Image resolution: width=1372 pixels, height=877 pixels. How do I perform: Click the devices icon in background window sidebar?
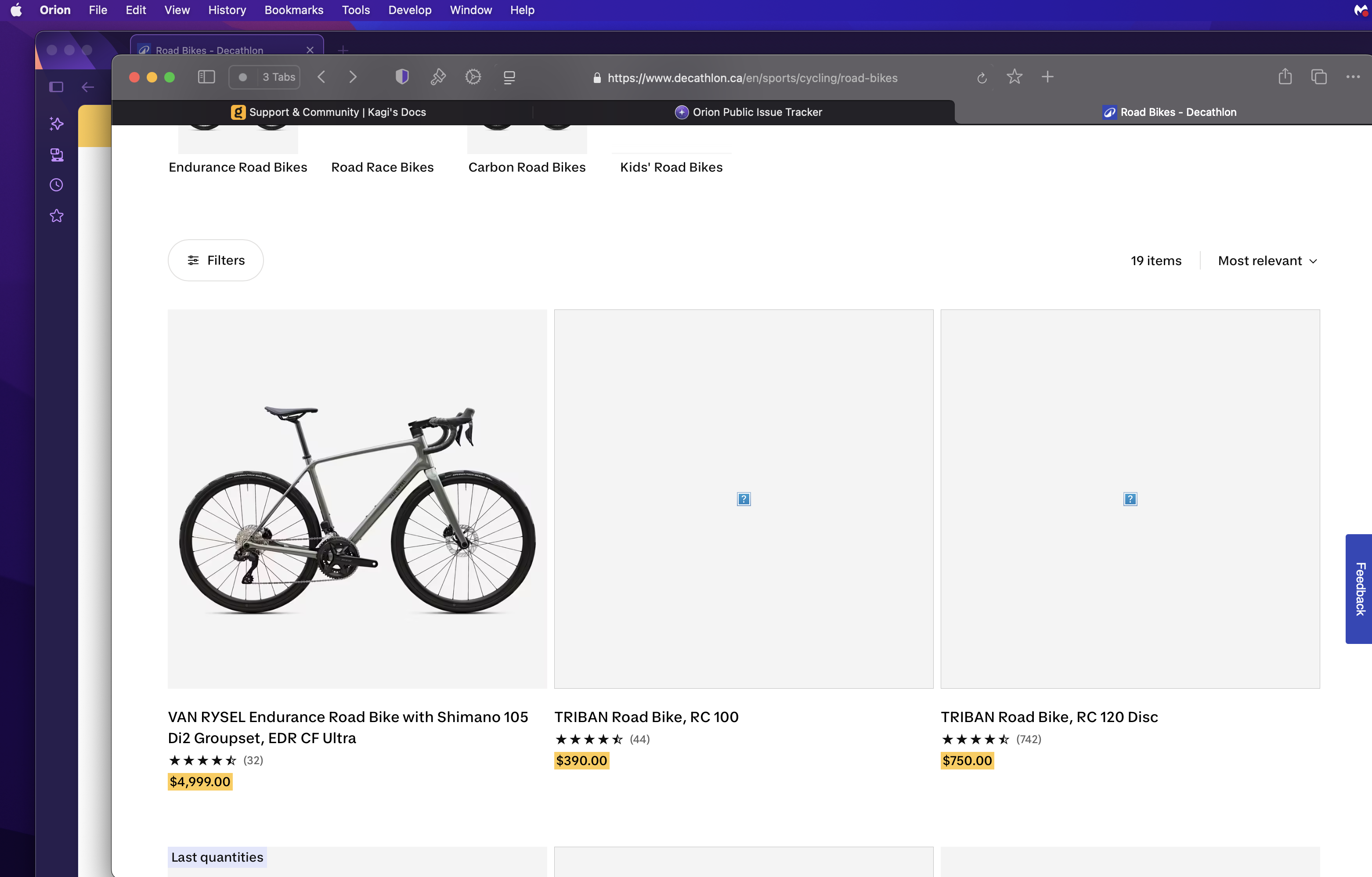56,155
